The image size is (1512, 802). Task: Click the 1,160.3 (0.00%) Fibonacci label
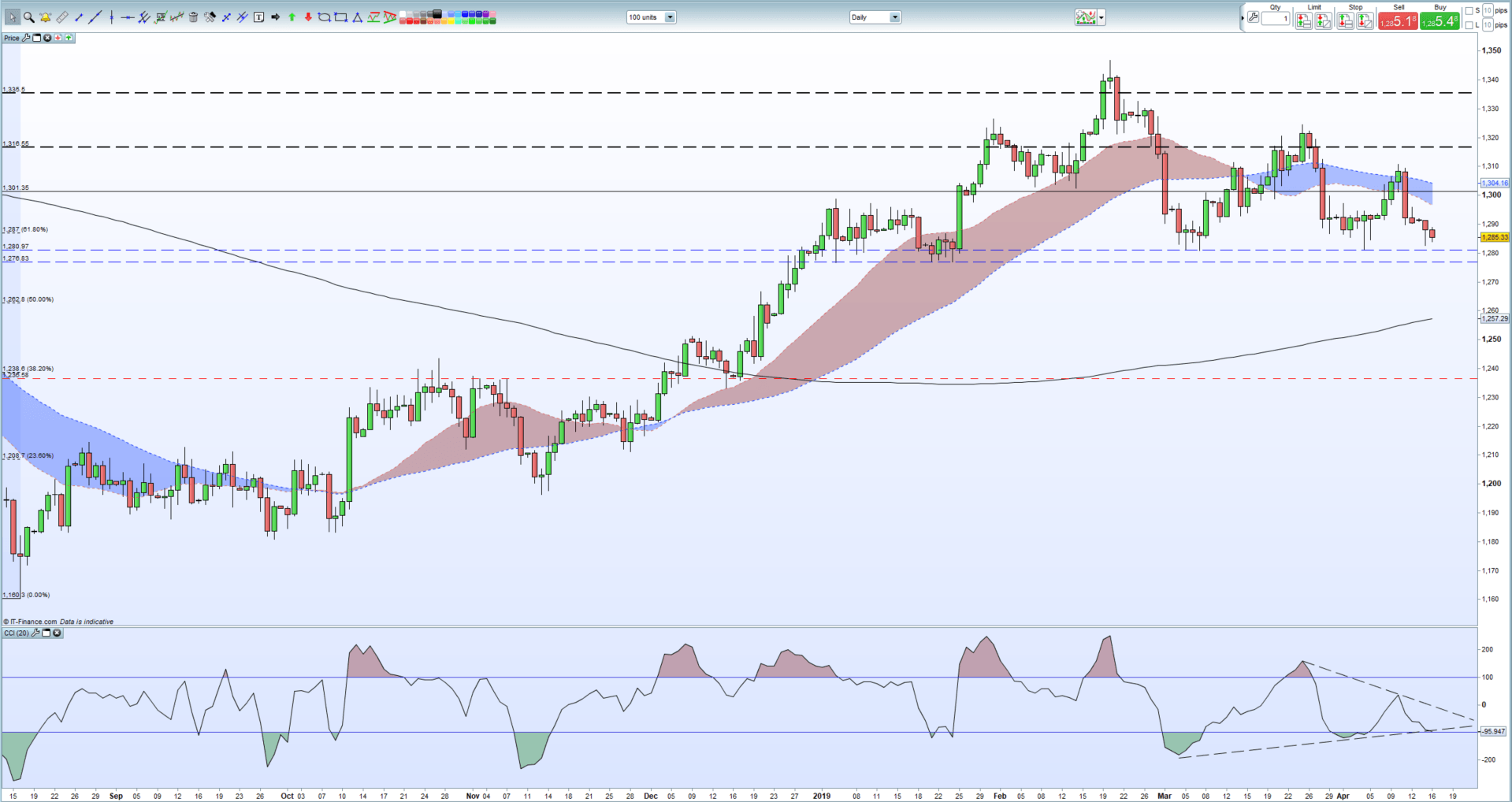[26, 595]
